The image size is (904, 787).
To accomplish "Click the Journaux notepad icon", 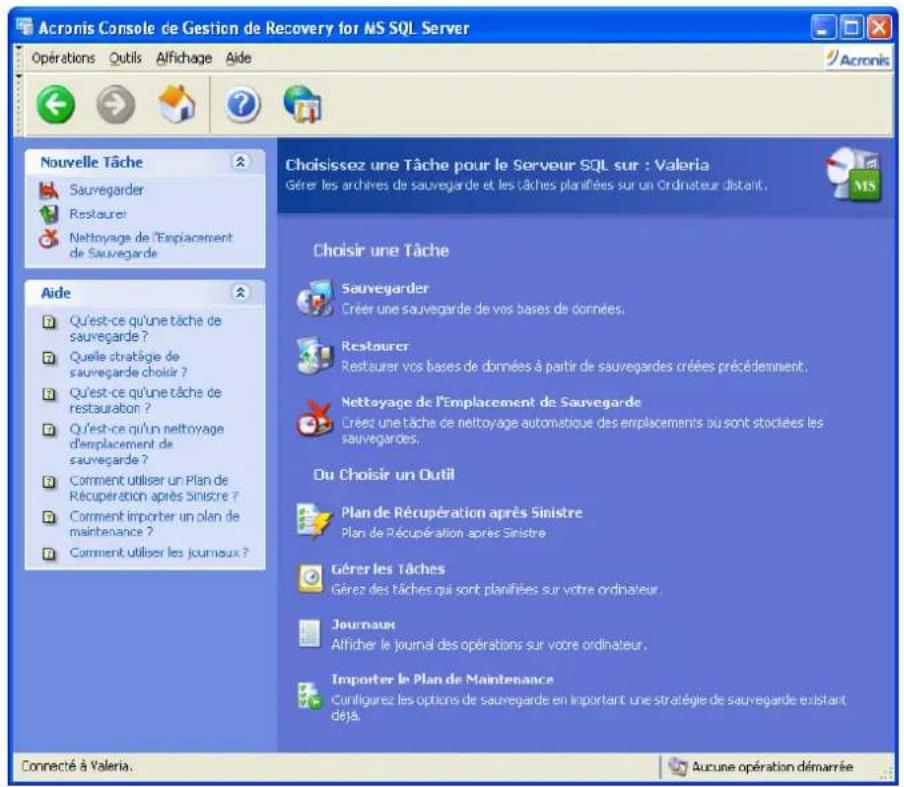I will pyautogui.click(x=310, y=633).
